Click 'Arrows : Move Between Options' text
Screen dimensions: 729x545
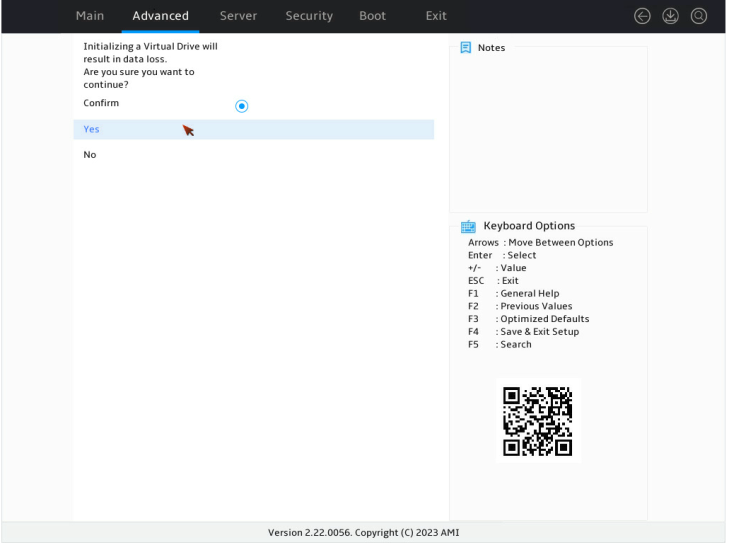[x=541, y=243]
